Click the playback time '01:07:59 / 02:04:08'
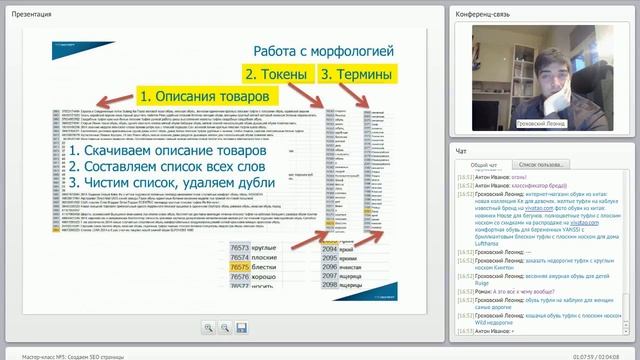The width and height of the screenshot is (640, 360). point(596,357)
